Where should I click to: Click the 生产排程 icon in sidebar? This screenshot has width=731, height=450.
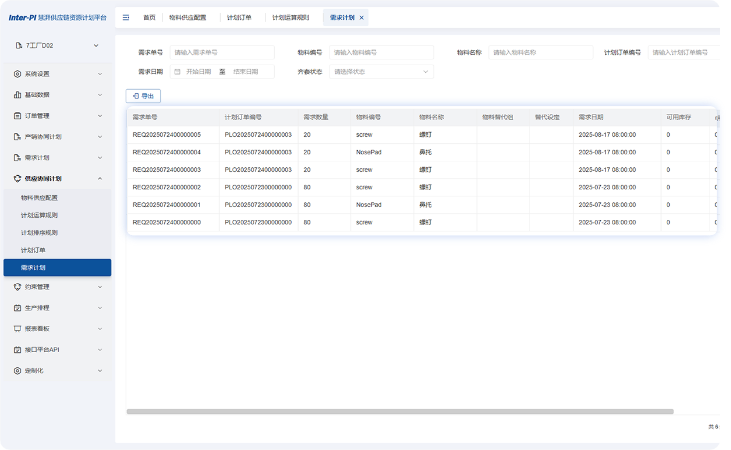[x=17, y=307]
